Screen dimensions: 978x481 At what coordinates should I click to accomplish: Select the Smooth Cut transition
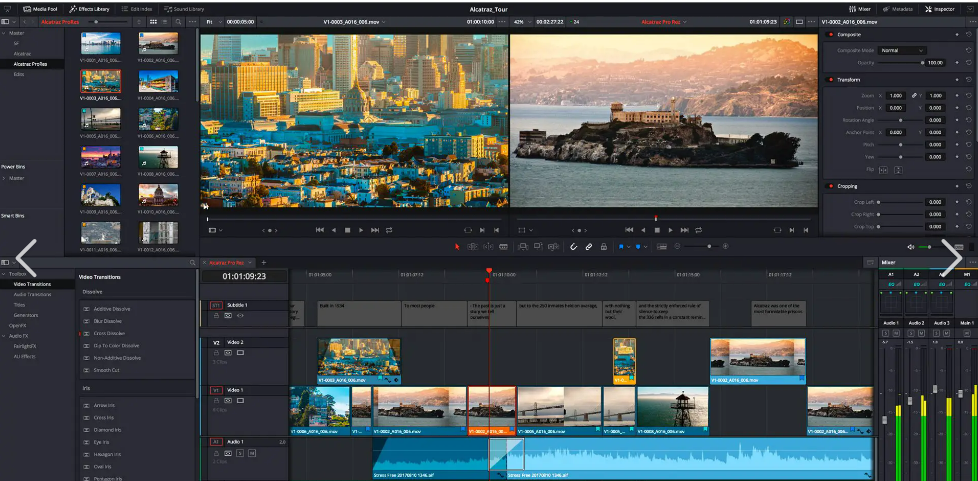[106, 370]
